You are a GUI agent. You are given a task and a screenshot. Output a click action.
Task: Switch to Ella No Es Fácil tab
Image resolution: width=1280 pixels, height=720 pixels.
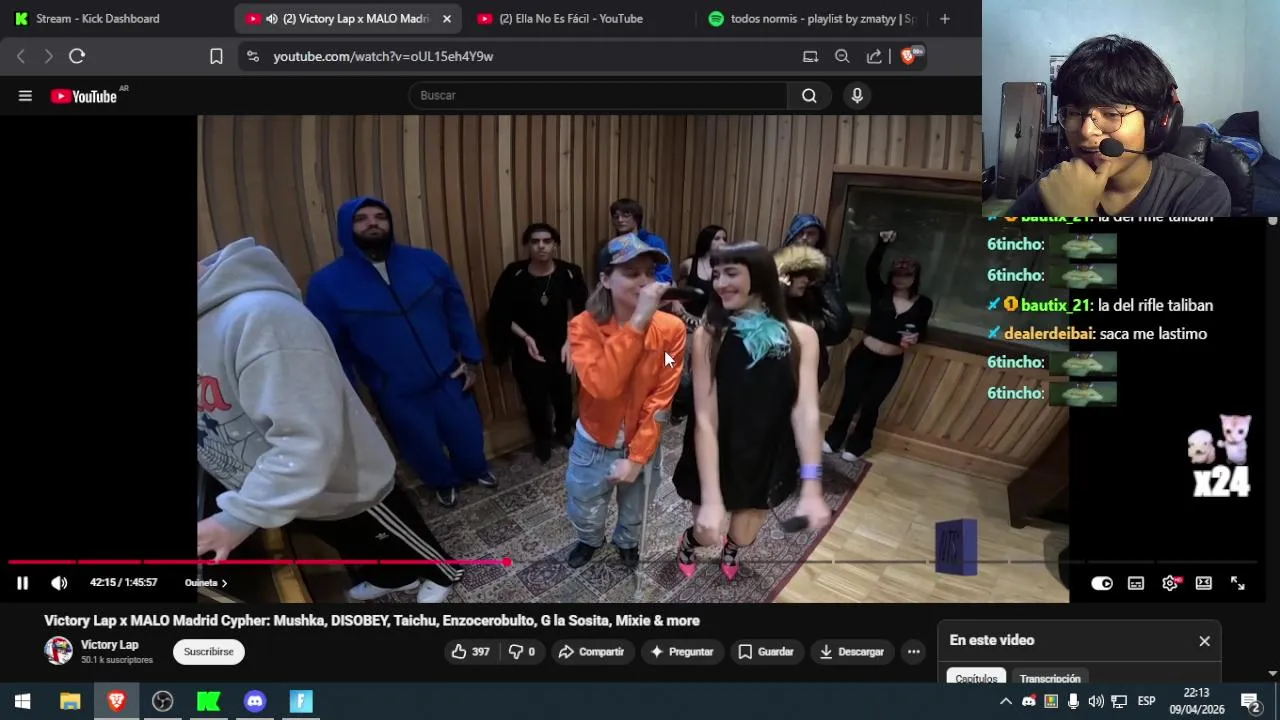pos(570,19)
